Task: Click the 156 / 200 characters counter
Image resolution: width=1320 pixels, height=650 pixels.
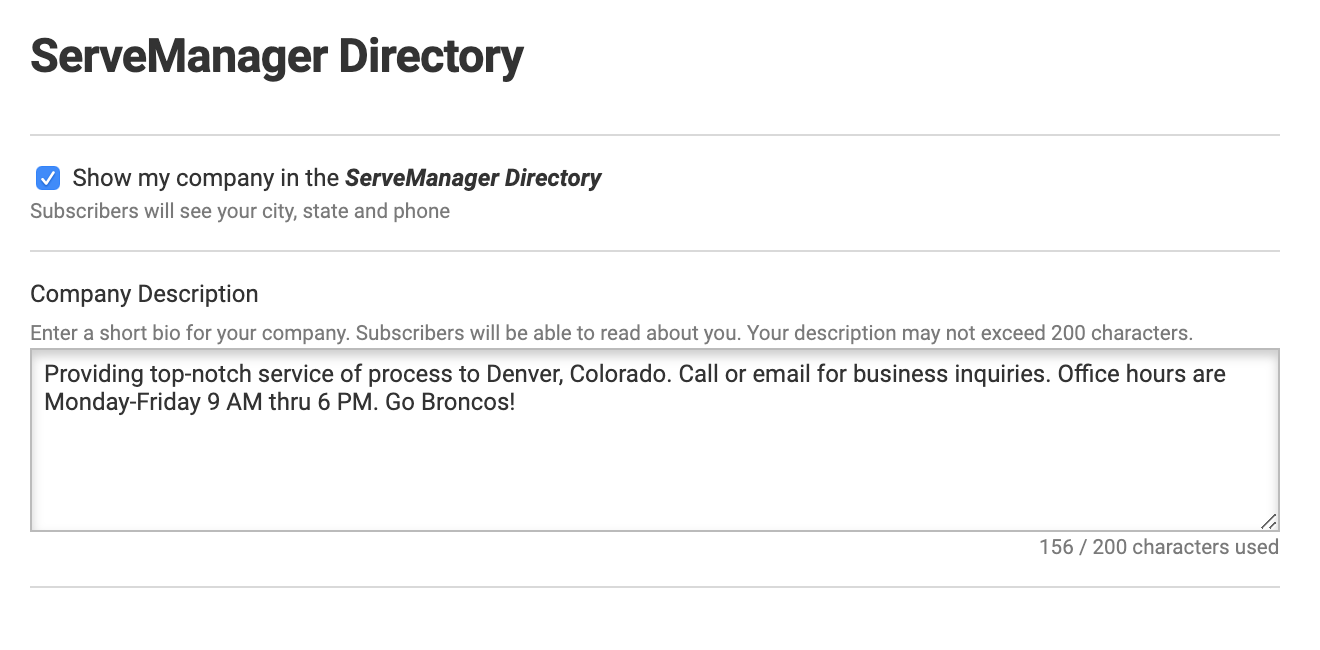Action: (1160, 547)
